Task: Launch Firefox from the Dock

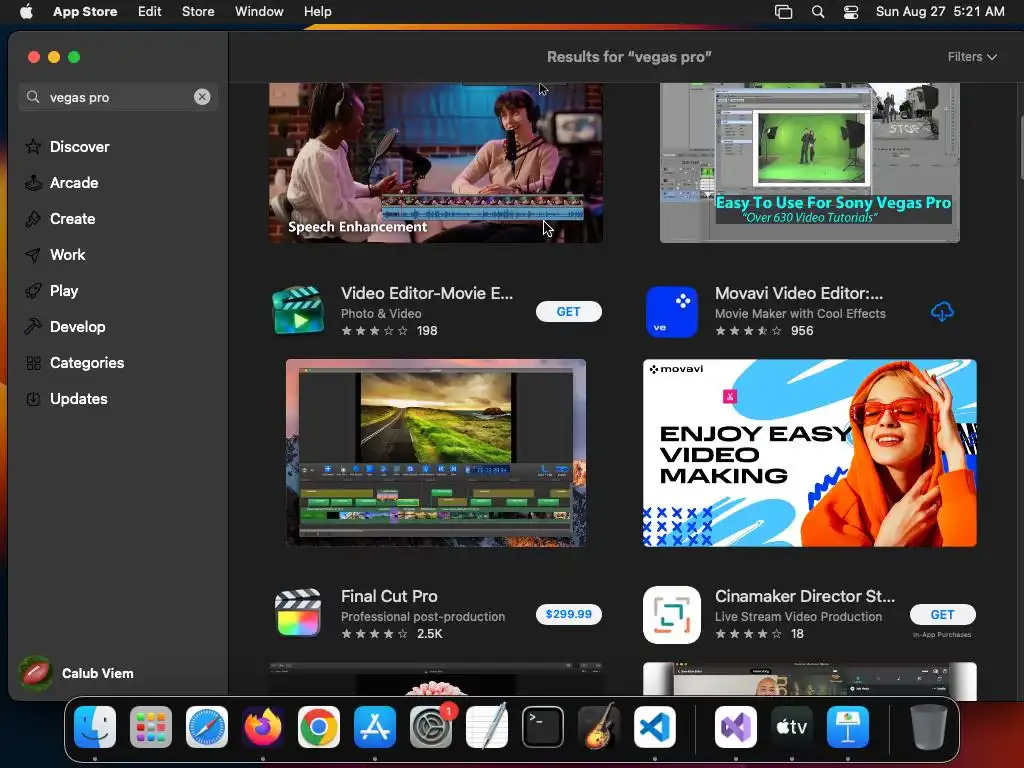Action: [263, 727]
